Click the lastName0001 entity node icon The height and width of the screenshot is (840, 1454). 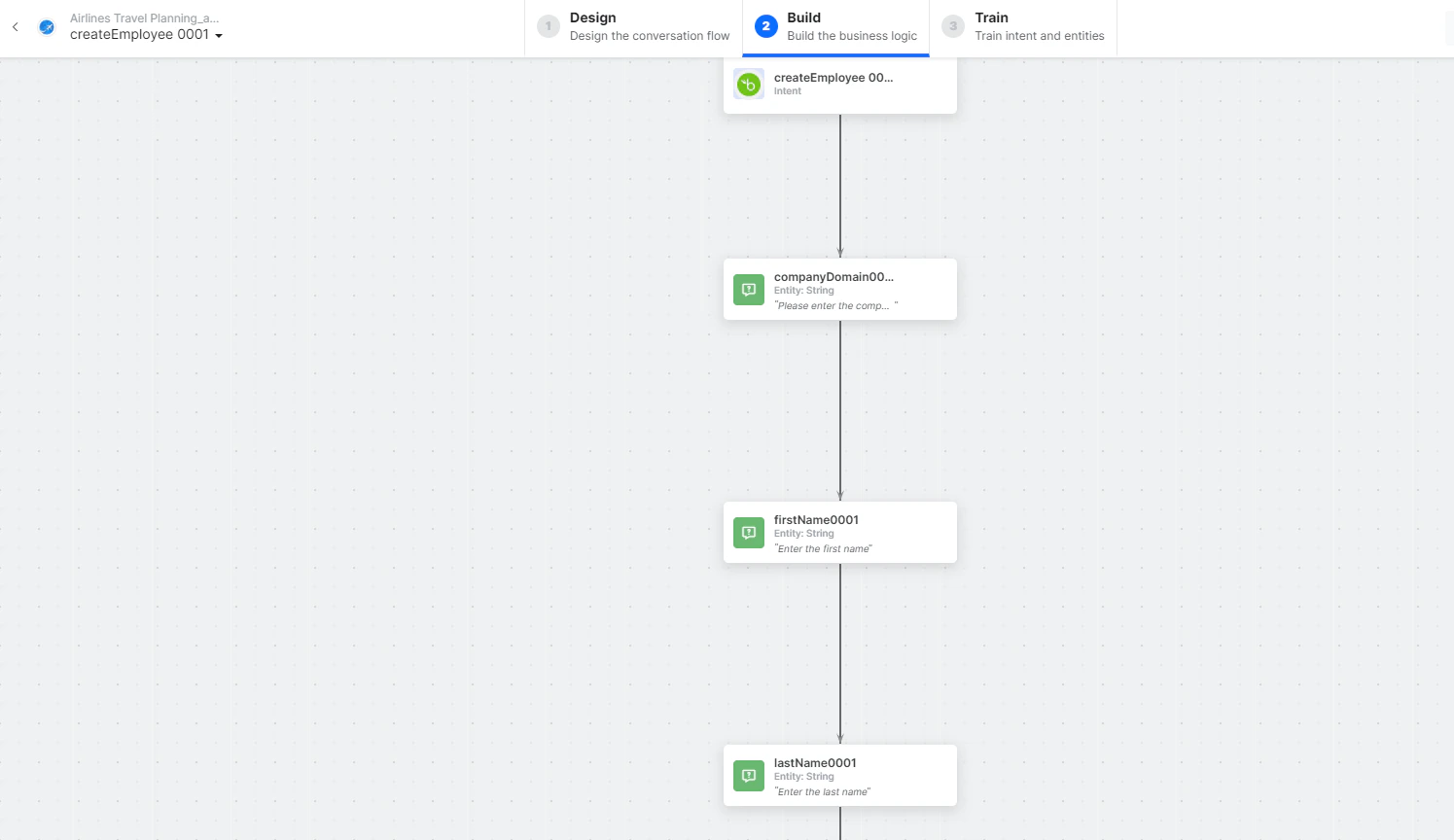(x=748, y=775)
